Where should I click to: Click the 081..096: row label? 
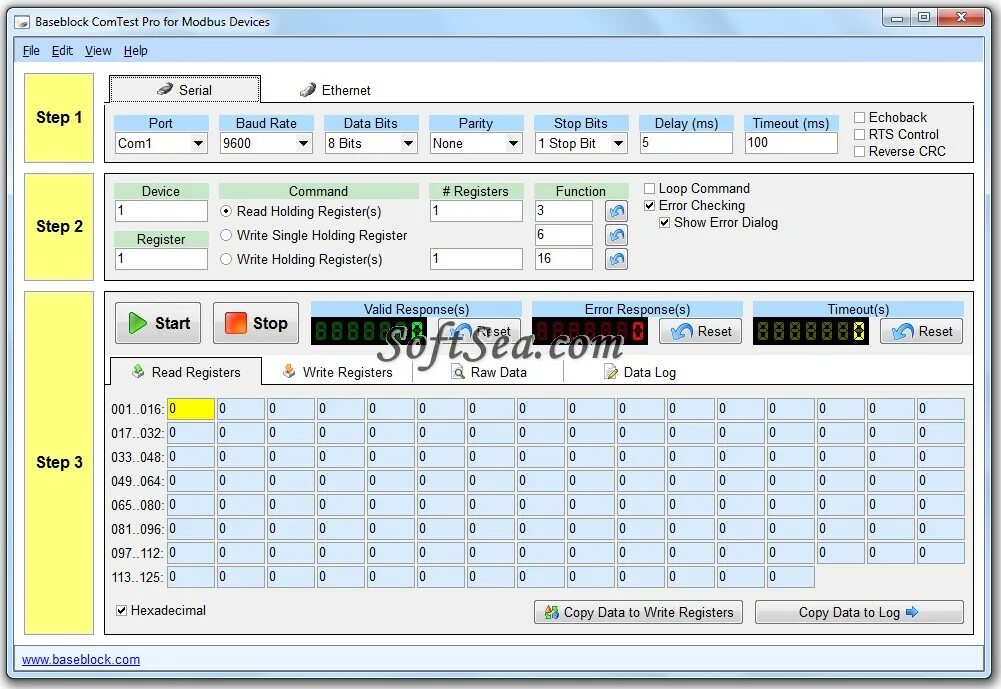click(137, 529)
